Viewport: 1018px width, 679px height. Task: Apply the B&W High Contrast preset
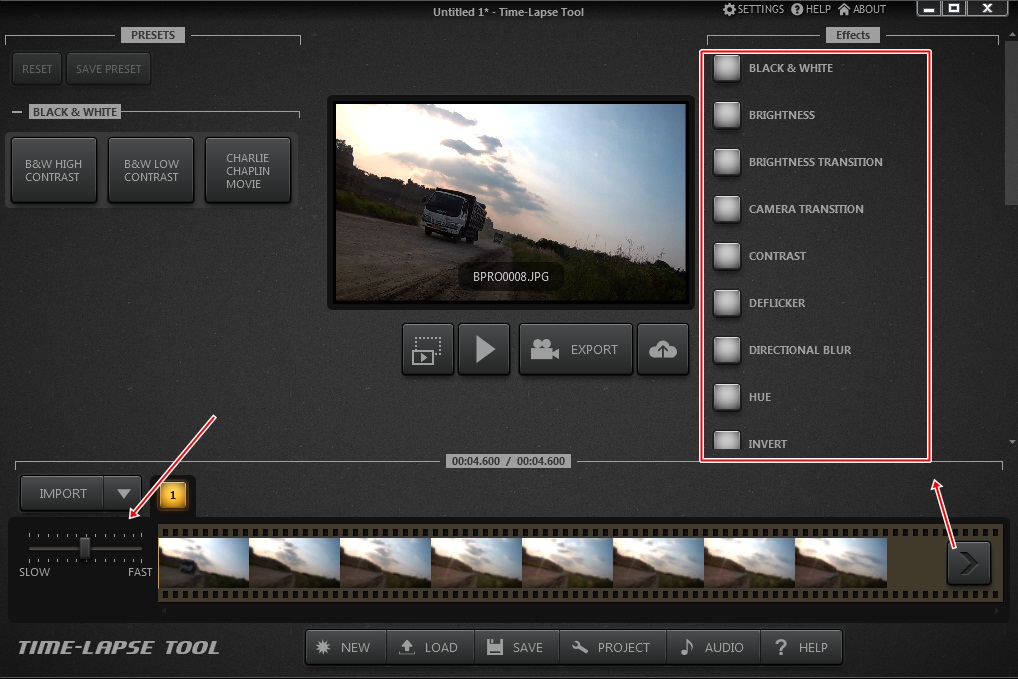54,170
